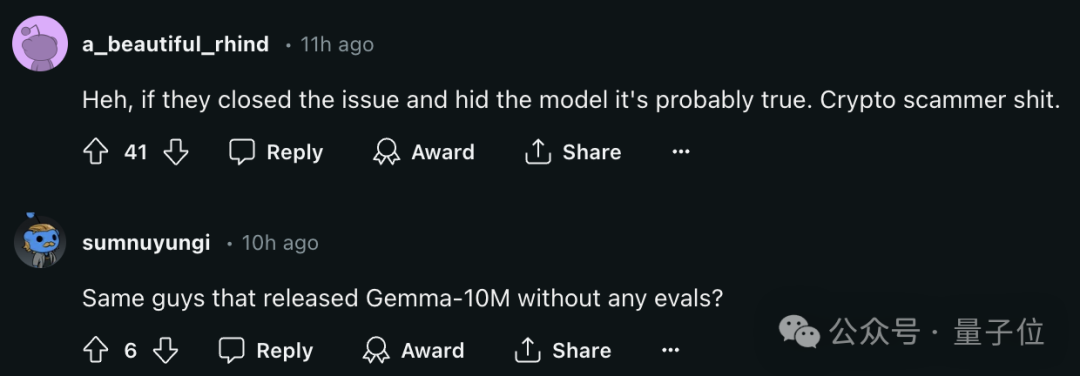
Task: Downvote a_beautiful_rhind's comment
Action: (176, 152)
